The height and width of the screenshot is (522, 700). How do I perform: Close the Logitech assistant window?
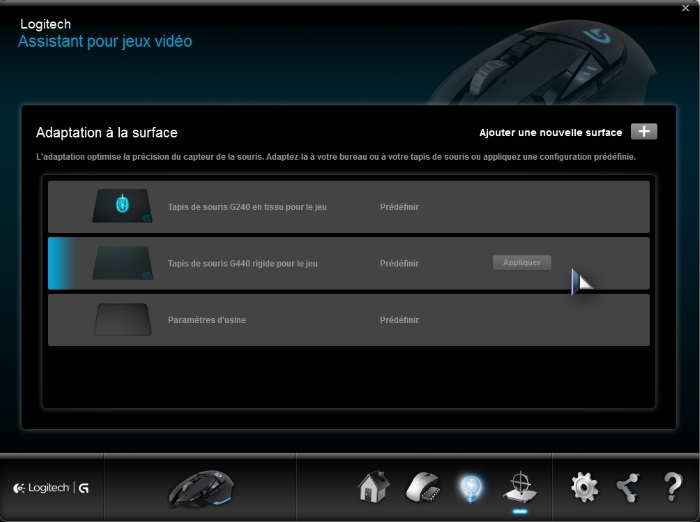pos(686,8)
